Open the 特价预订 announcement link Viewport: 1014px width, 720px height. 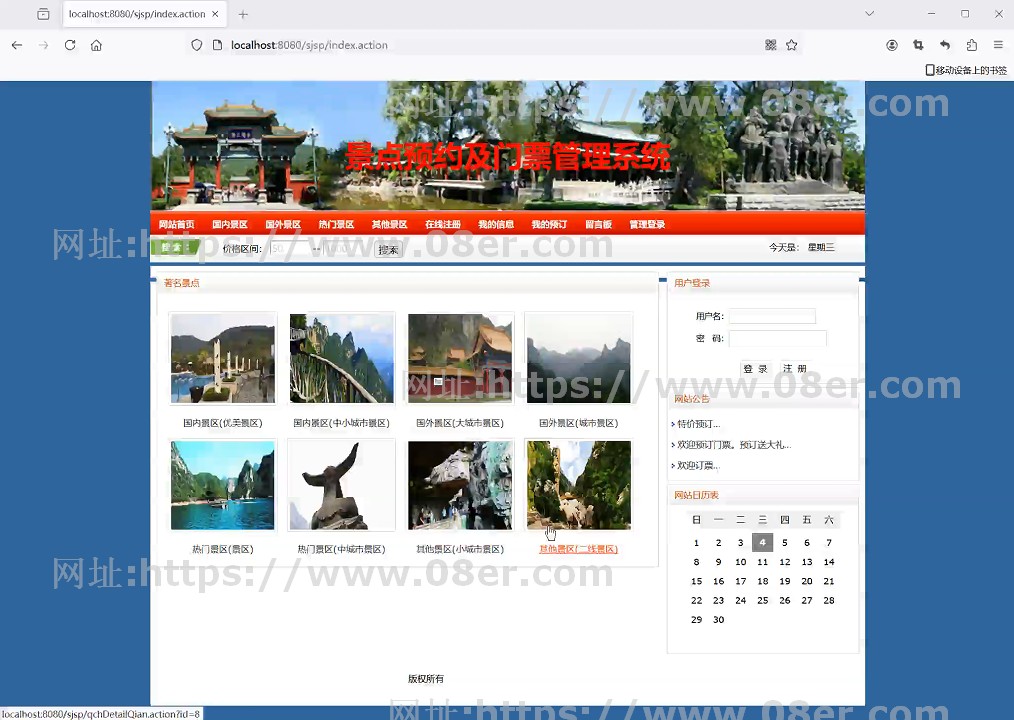[698, 424]
